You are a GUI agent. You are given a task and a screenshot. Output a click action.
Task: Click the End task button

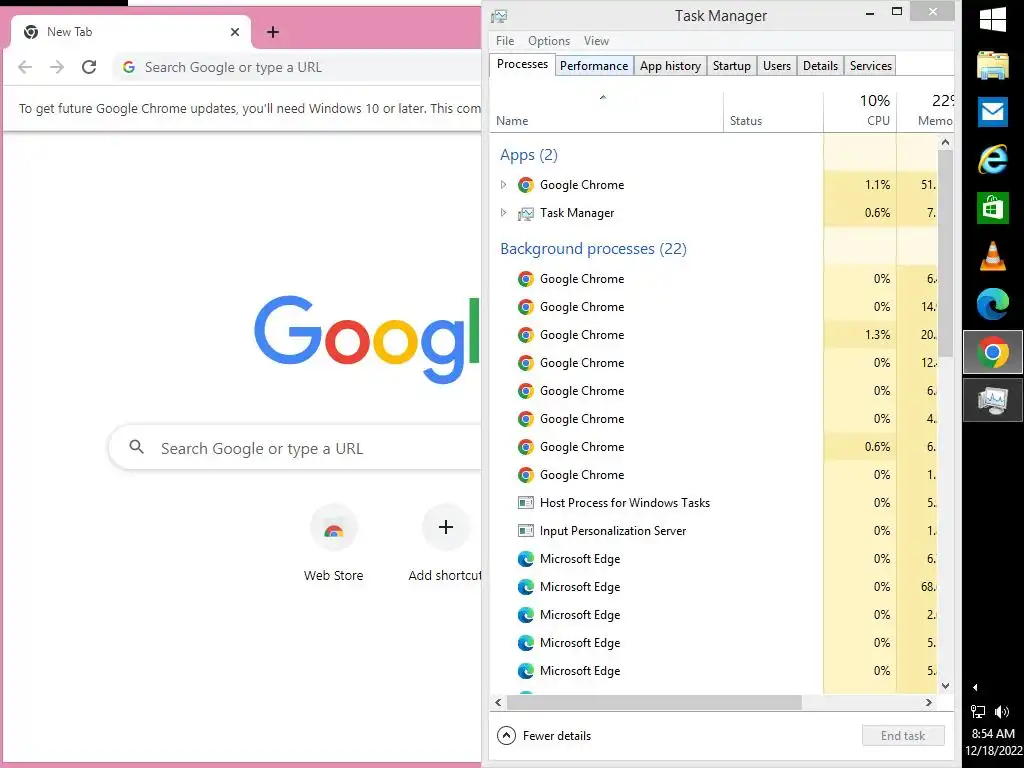[x=903, y=736]
